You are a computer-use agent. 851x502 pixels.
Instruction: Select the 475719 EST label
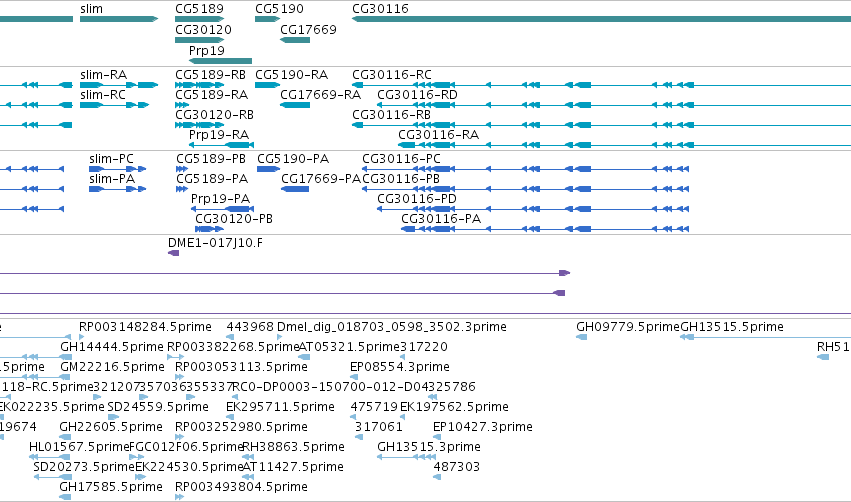[x=374, y=406]
